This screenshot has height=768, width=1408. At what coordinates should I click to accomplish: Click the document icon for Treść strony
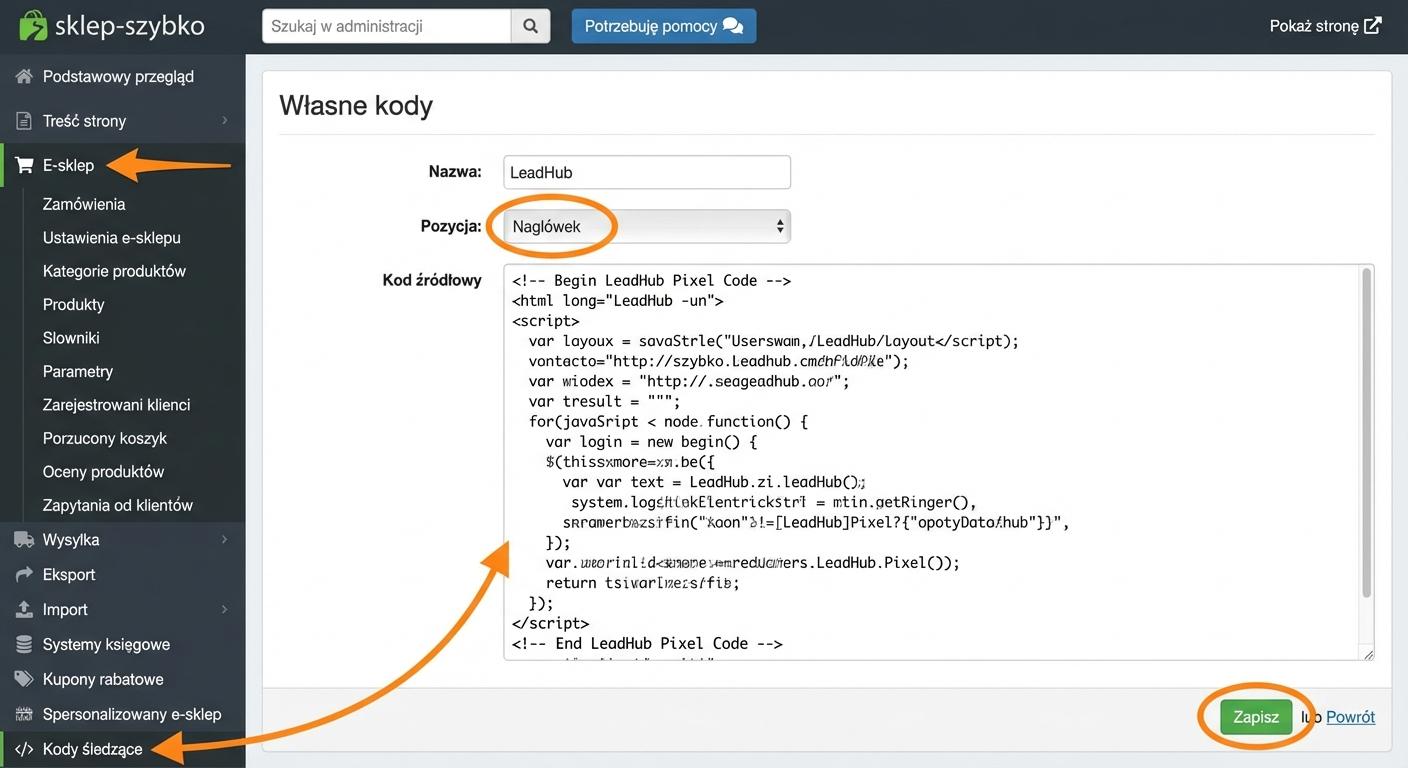[24, 121]
